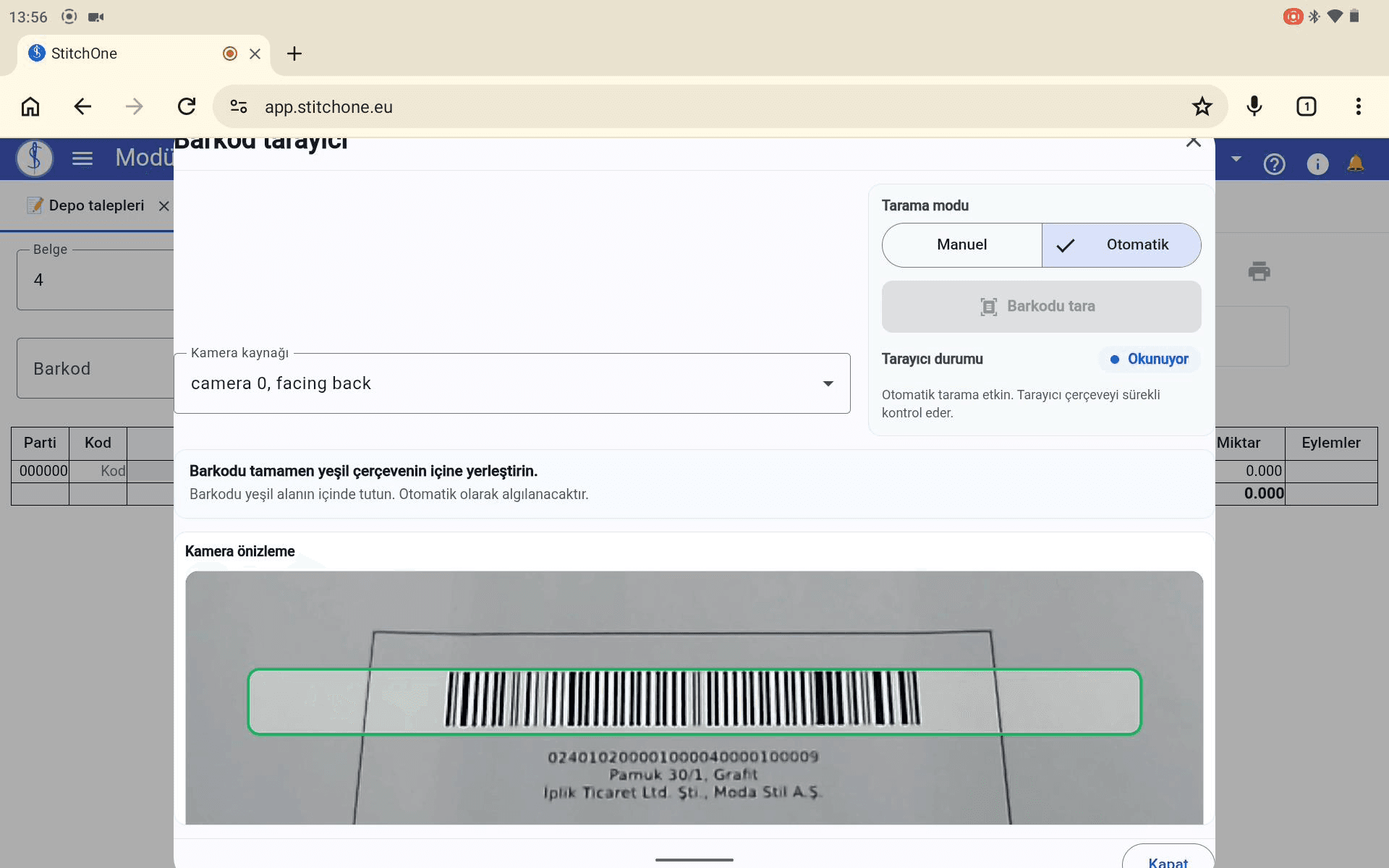The width and height of the screenshot is (1389, 868).
Task: Click the Belge field with value 4
Action: click(95, 280)
